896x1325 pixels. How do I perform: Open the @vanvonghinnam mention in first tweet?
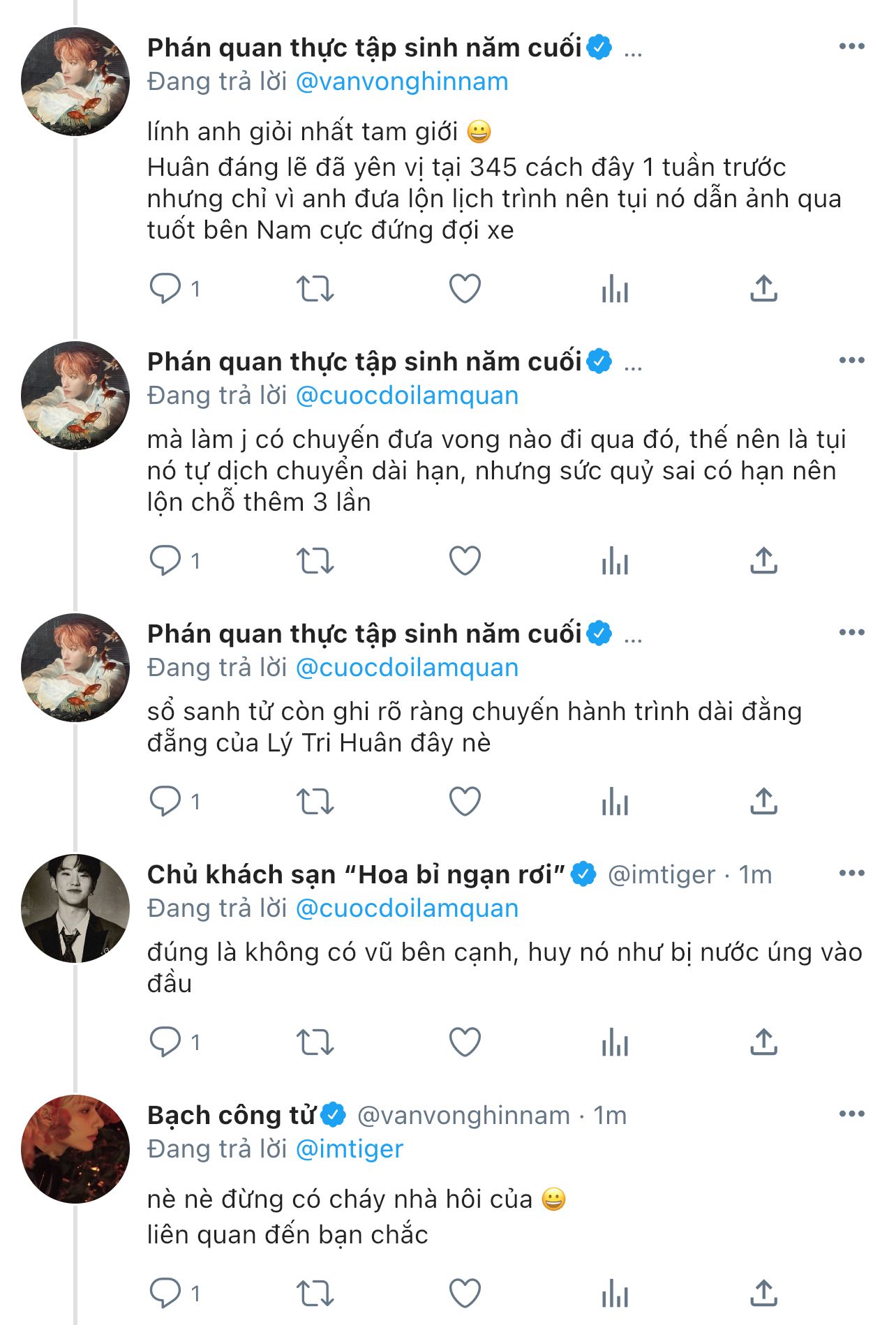402,82
